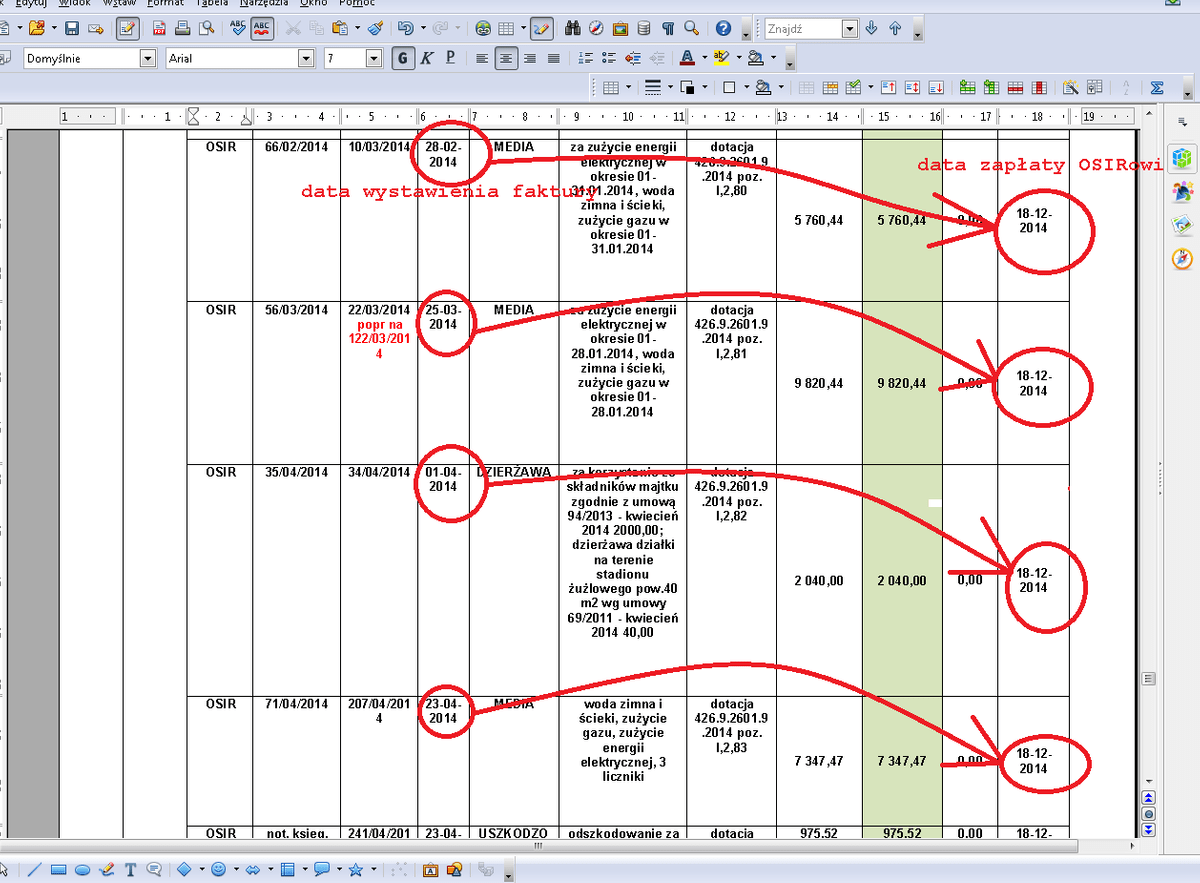The height and width of the screenshot is (883, 1200).
Task: Select the Text box tool
Action: (130, 869)
